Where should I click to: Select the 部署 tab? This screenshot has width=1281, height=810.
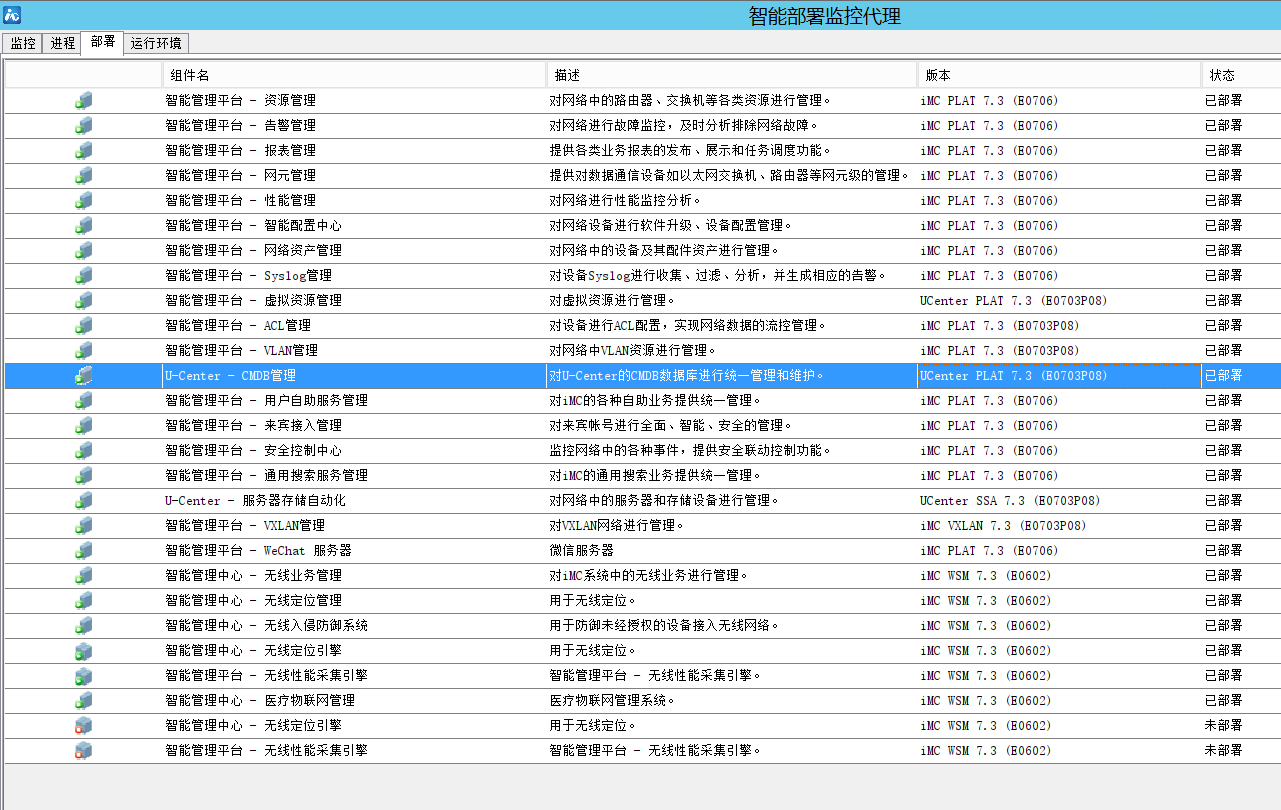(x=103, y=42)
